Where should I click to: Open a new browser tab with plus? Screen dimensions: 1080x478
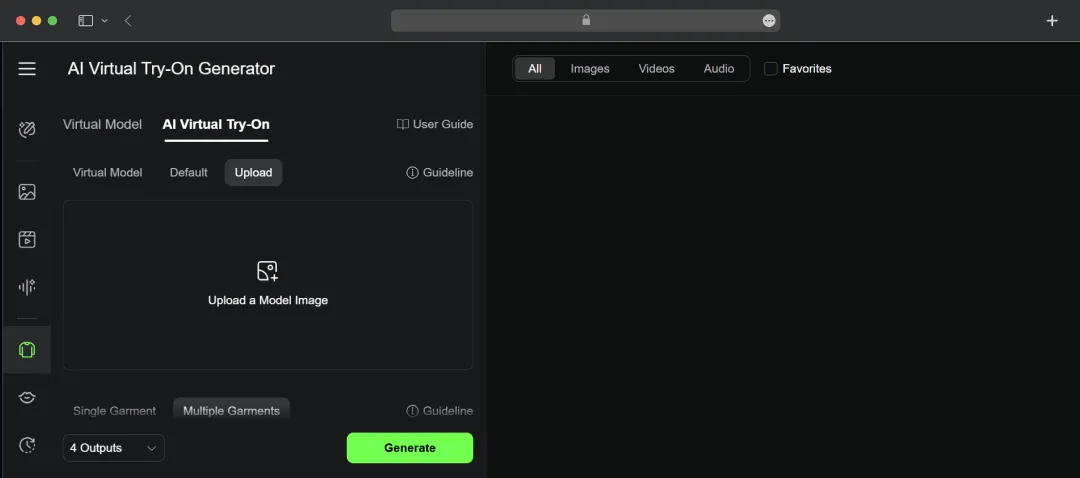[1052, 21]
